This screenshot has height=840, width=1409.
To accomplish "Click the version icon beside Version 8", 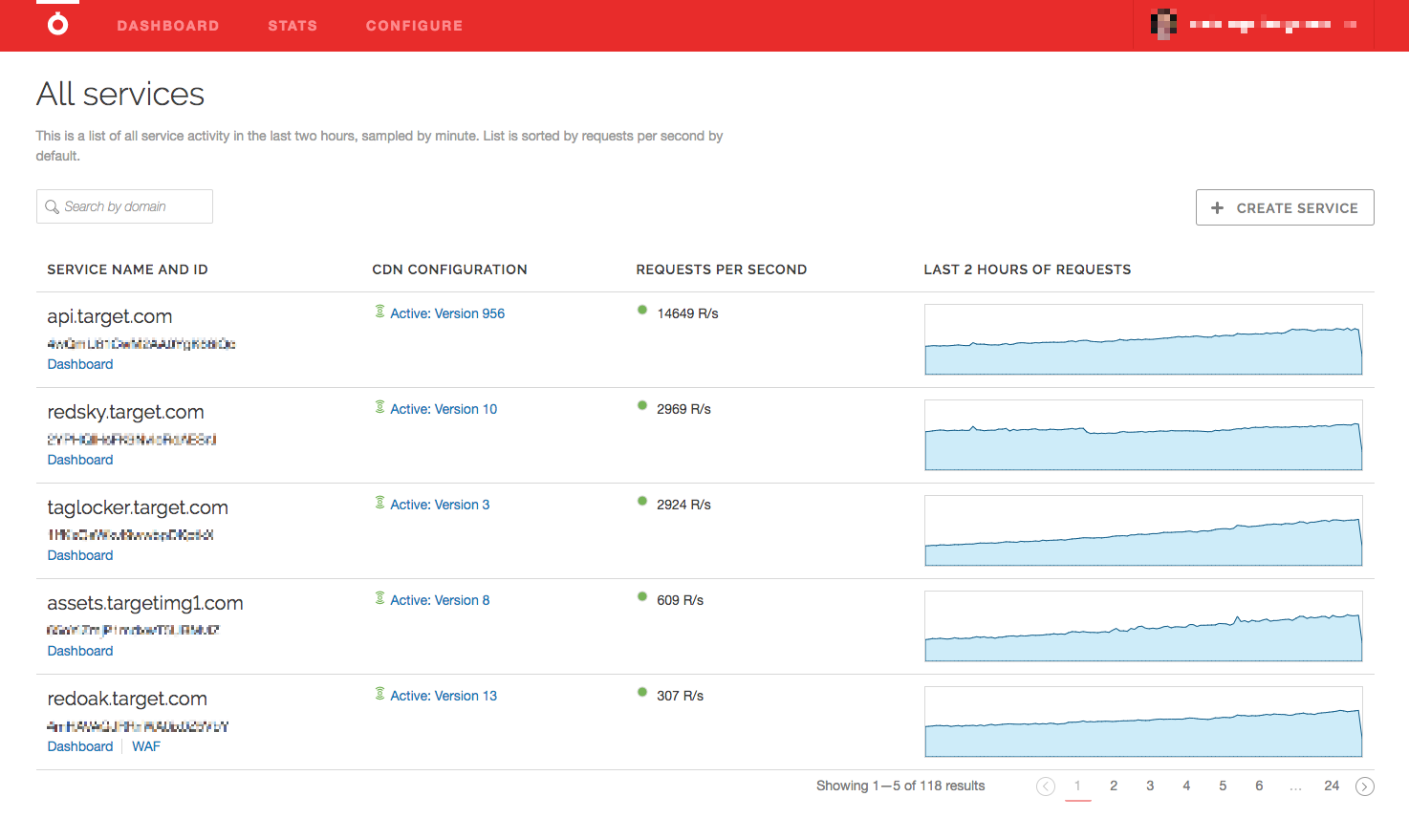I will 379,598.
